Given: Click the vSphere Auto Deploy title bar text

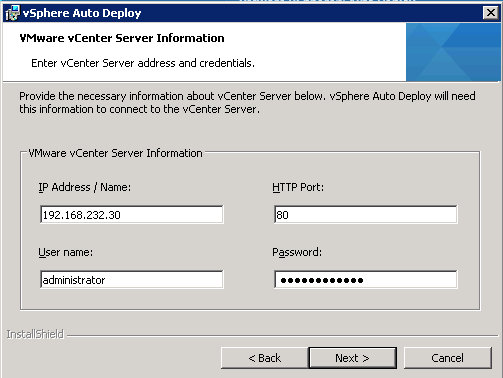Looking at the screenshot, I should 82,13.
